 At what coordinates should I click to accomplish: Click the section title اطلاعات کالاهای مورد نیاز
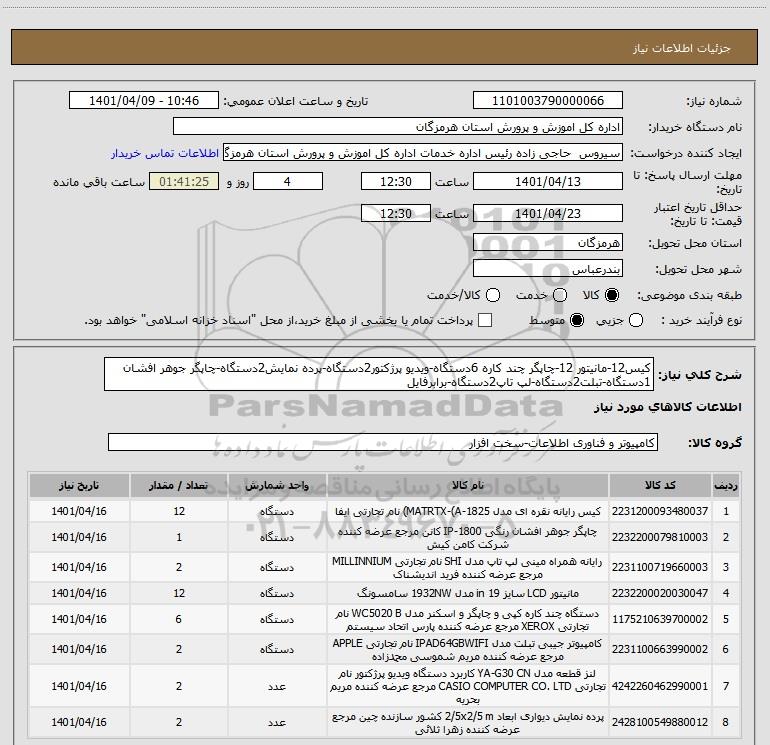click(x=668, y=407)
